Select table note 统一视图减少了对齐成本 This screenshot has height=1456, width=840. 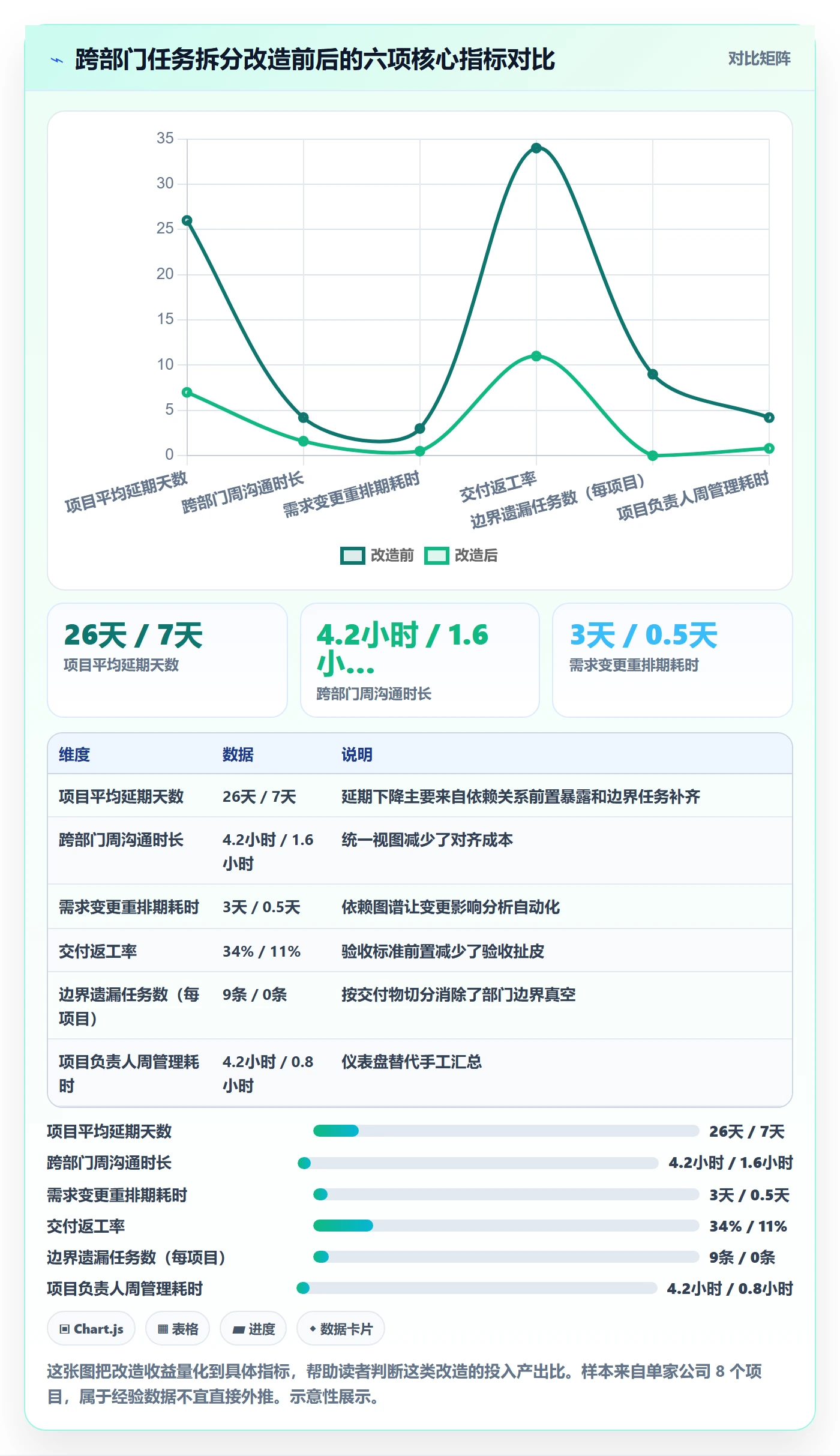tap(427, 840)
